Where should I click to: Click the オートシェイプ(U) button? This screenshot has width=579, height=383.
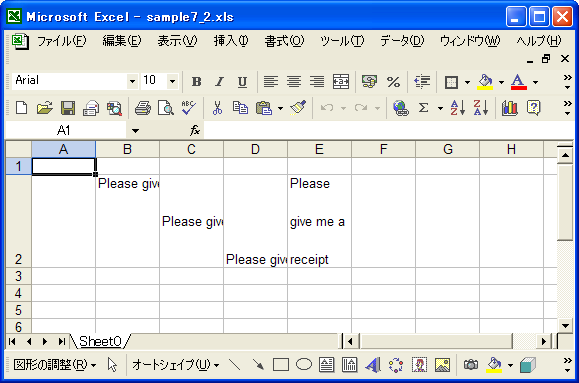click(175, 365)
